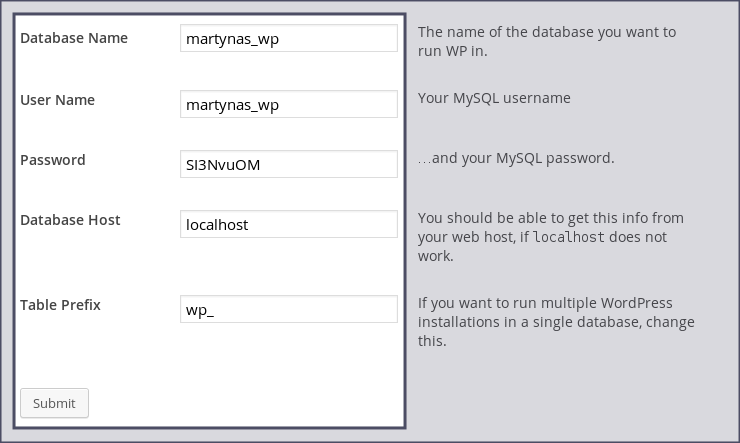Focus the Database Name input field
Image resolution: width=740 pixels, height=443 pixels.
click(x=288, y=39)
